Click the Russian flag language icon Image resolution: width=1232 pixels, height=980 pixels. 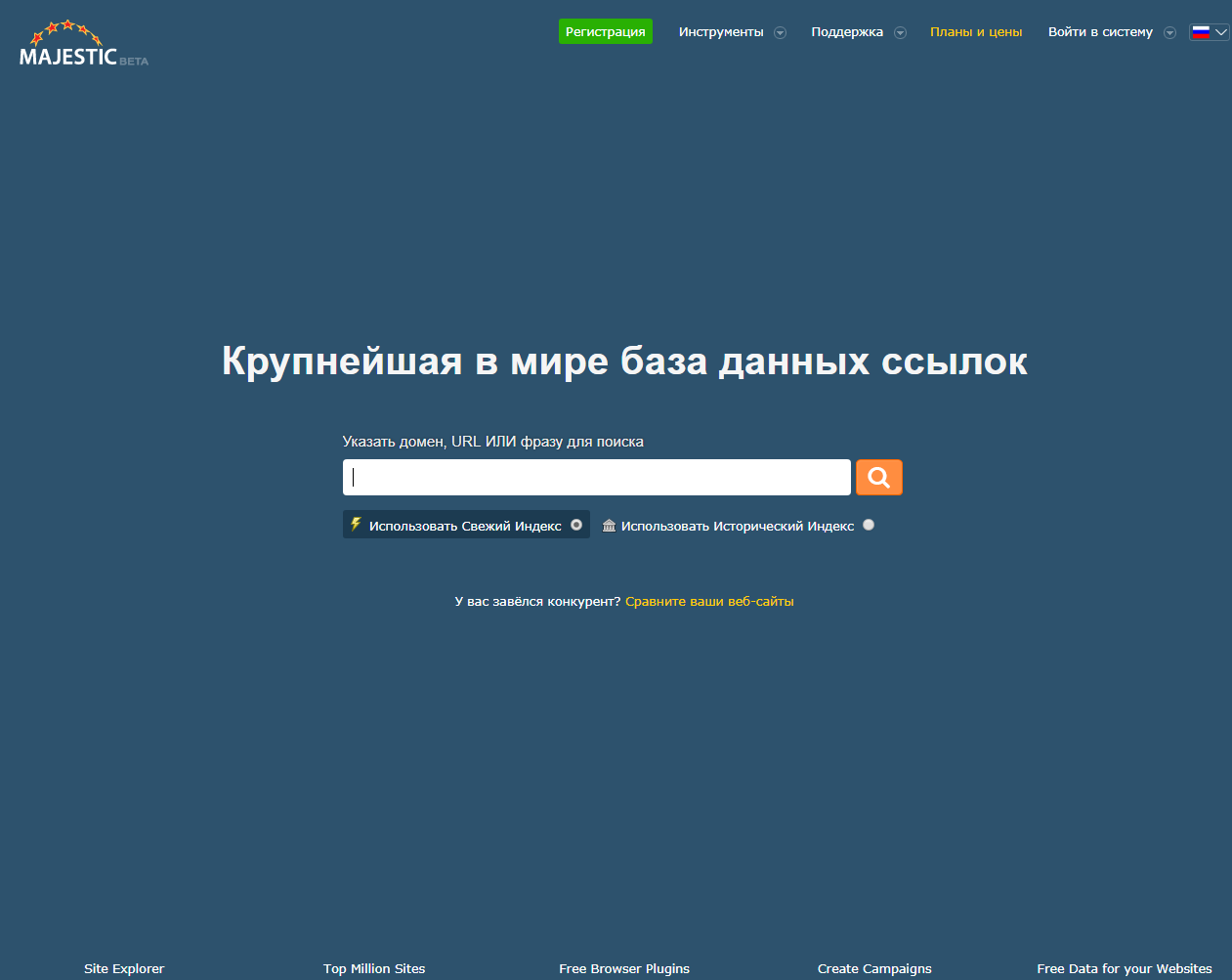(x=1201, y=32)
